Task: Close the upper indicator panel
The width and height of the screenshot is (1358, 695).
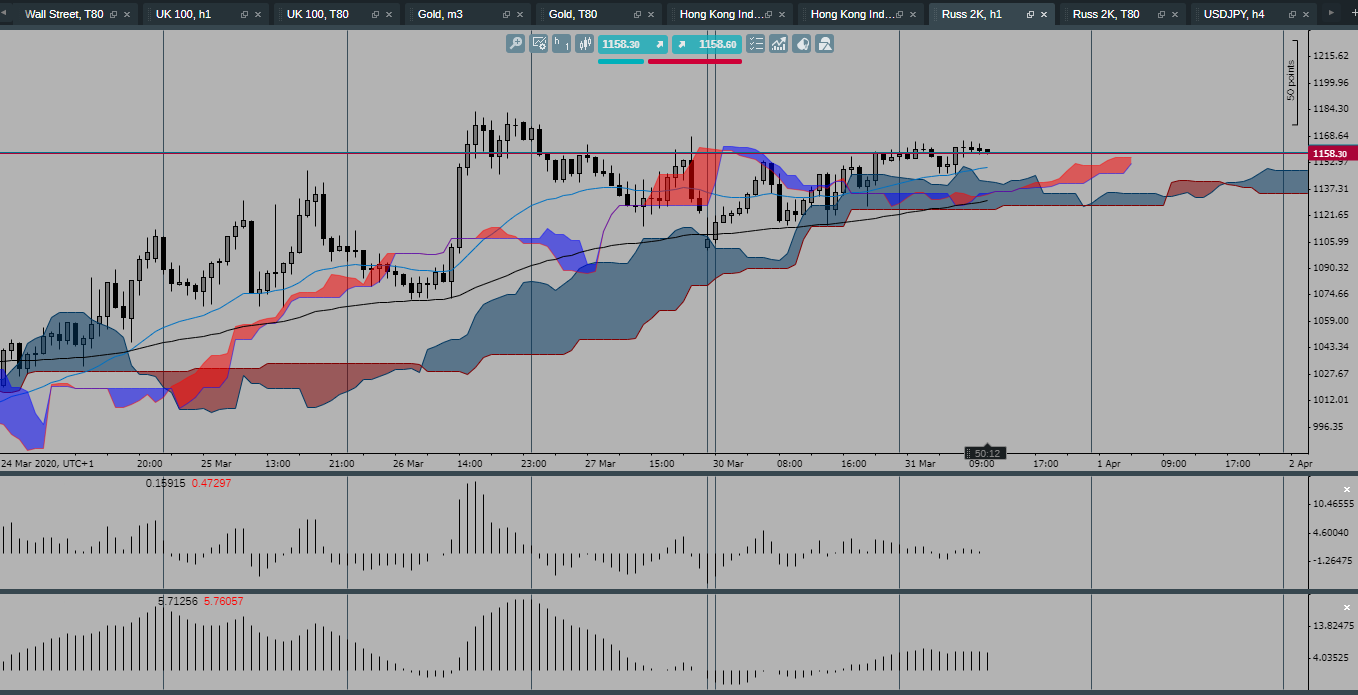Action: pyautogui.click(x=1346, y=489)
